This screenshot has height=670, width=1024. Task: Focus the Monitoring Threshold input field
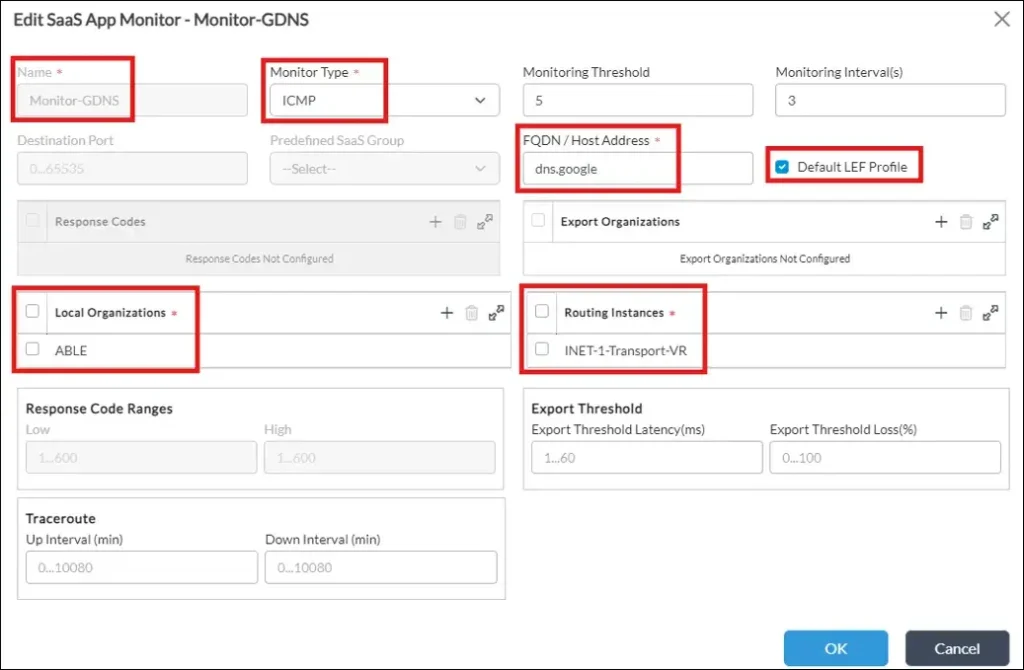637,100
